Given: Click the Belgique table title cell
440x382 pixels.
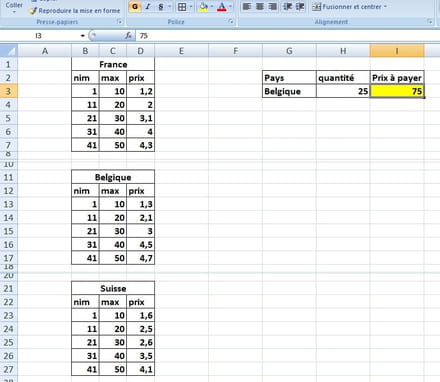Looking at the screenshot, I should click(x=113, y=177).
